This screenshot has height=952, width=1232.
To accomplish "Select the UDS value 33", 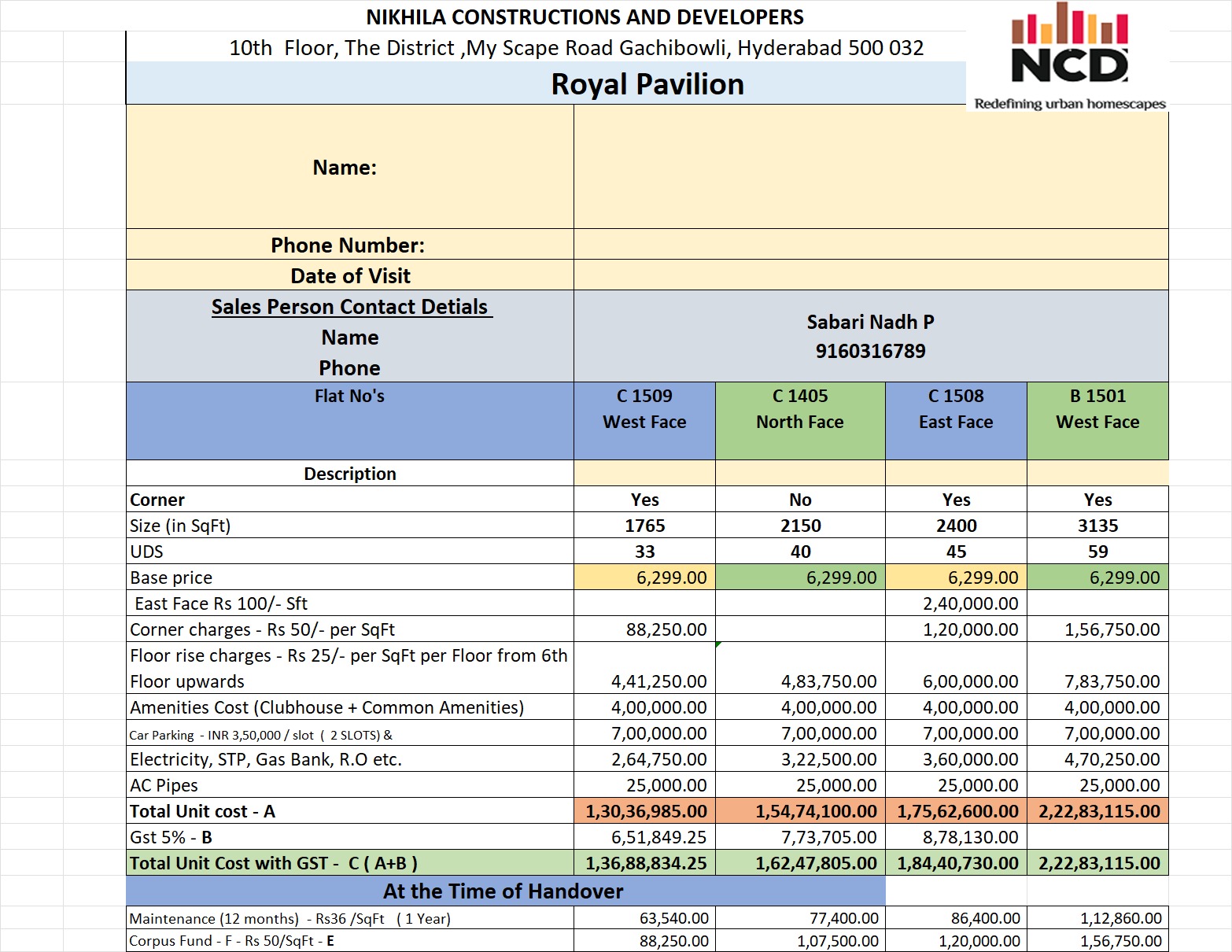I will 644,552.
